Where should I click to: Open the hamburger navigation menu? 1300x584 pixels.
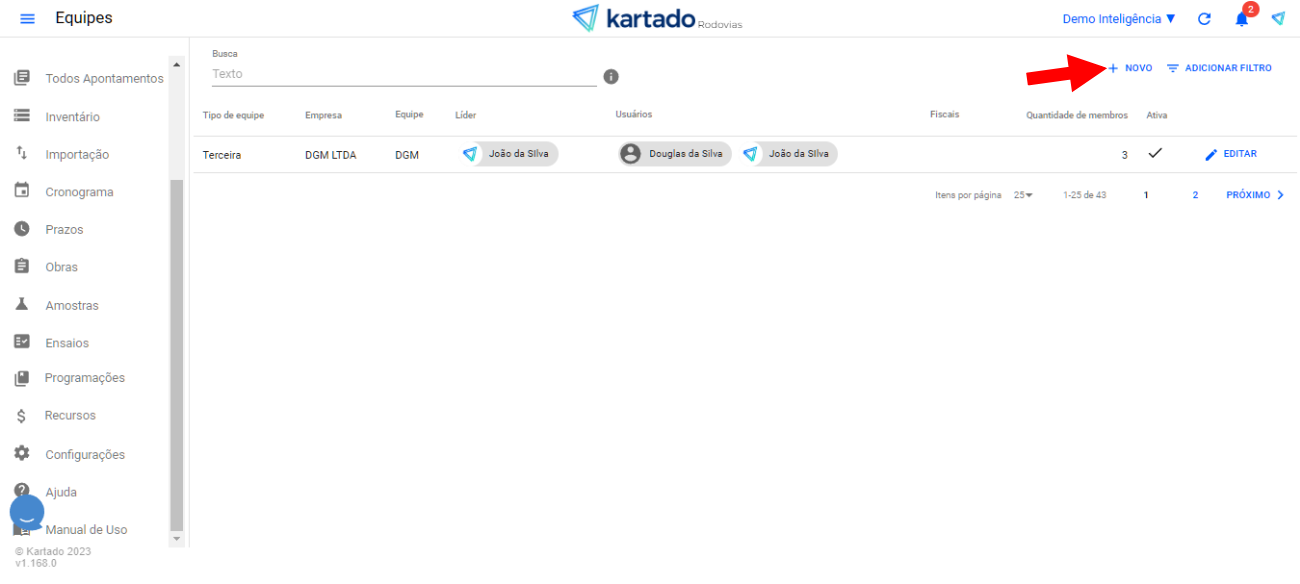tap(27, 19)
